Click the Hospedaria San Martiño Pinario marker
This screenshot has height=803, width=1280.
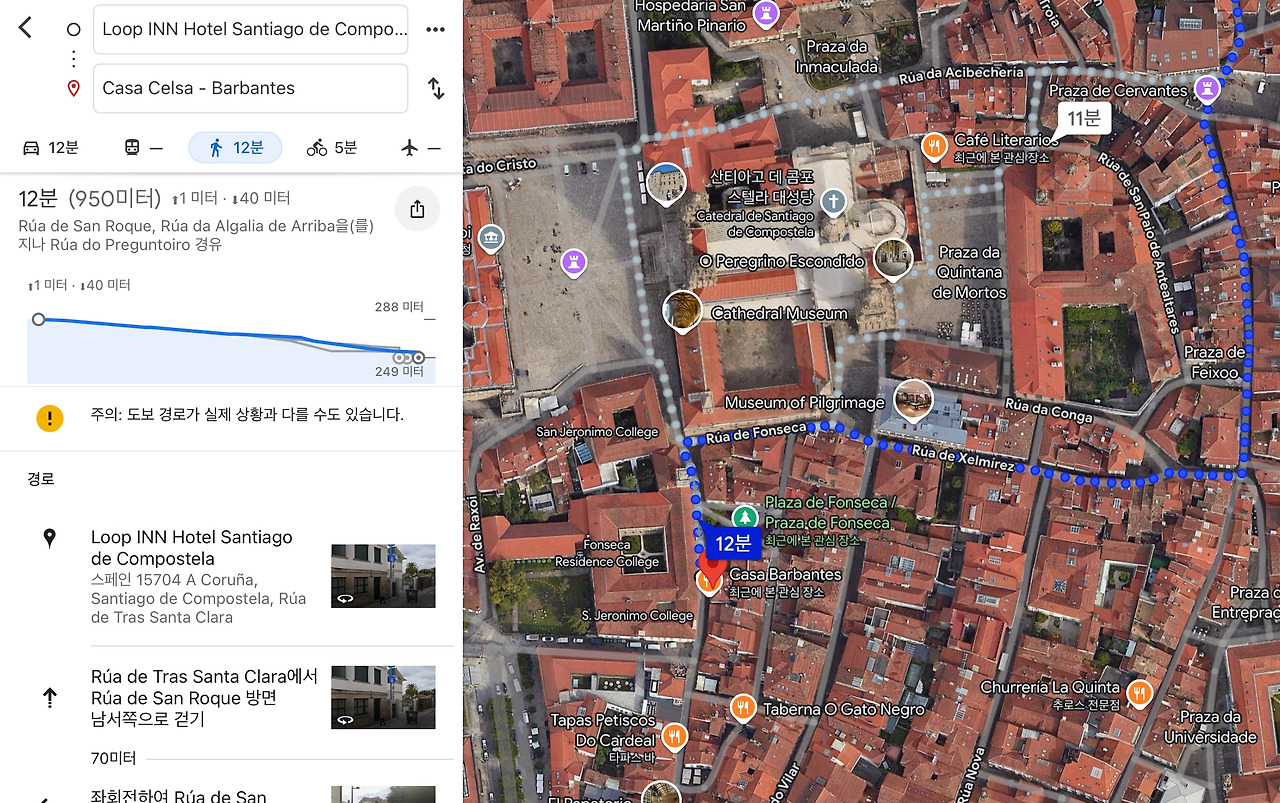coord(767,13)
